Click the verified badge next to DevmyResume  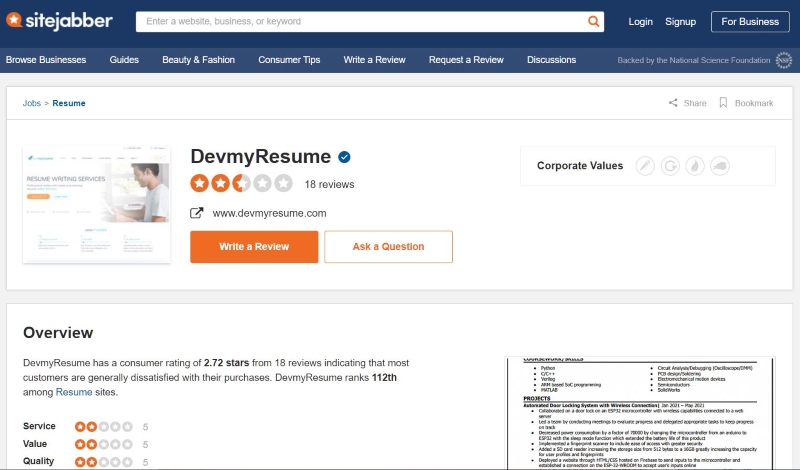(x=344, y=157)
